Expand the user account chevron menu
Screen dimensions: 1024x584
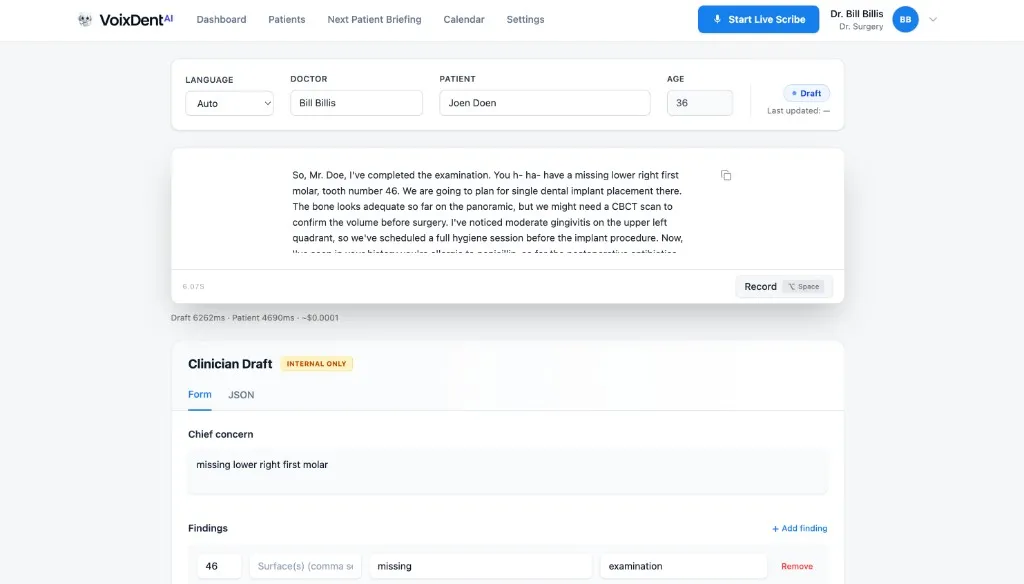coord(933,20)
